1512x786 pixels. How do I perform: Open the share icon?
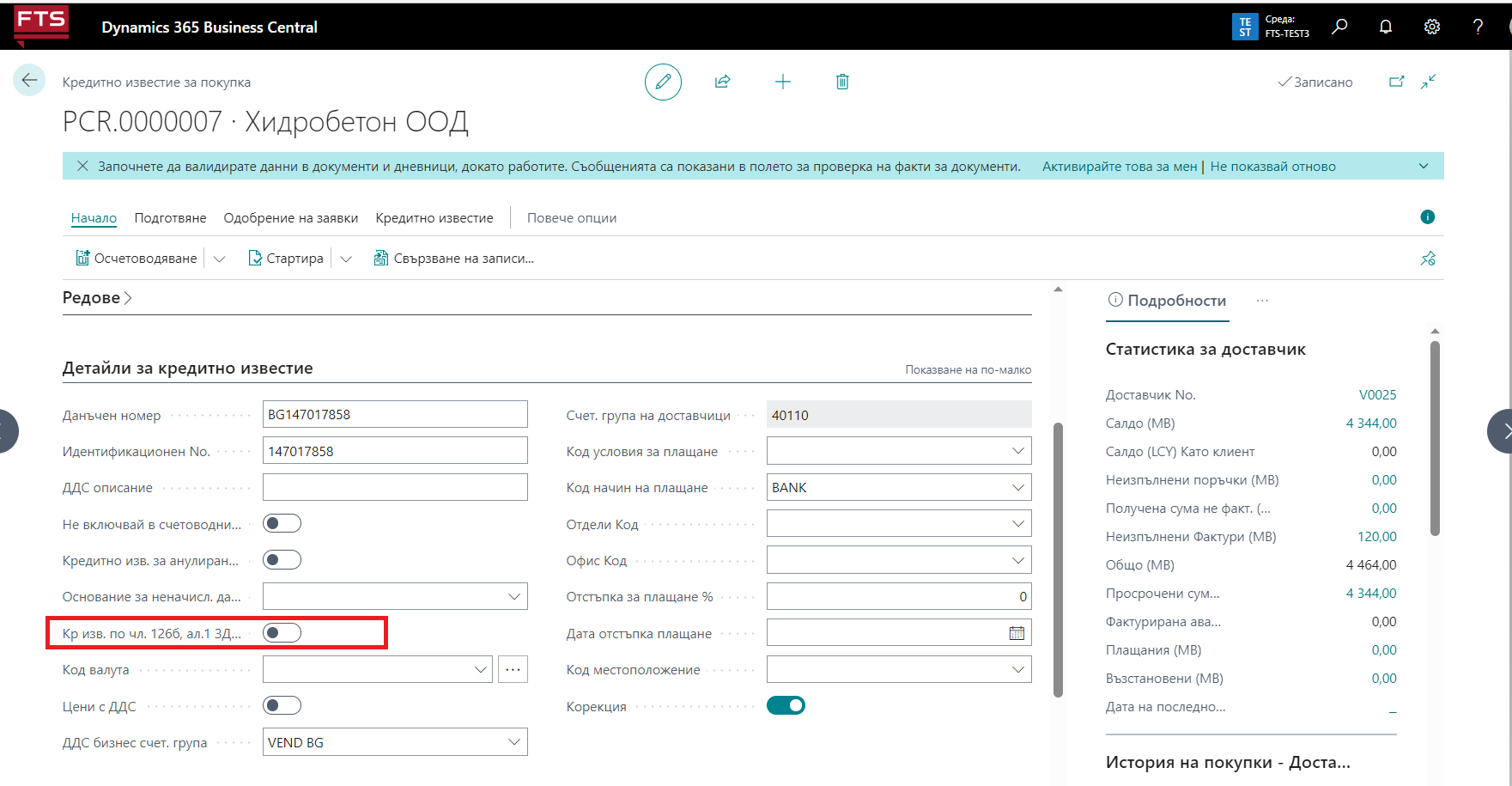(x=723, y=82)
